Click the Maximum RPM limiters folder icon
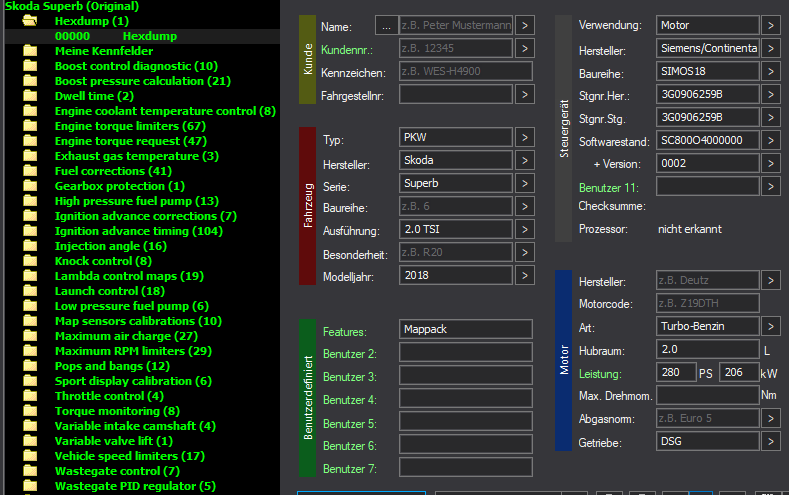This screenshot has height=495, width=789. tap(30, 351)
